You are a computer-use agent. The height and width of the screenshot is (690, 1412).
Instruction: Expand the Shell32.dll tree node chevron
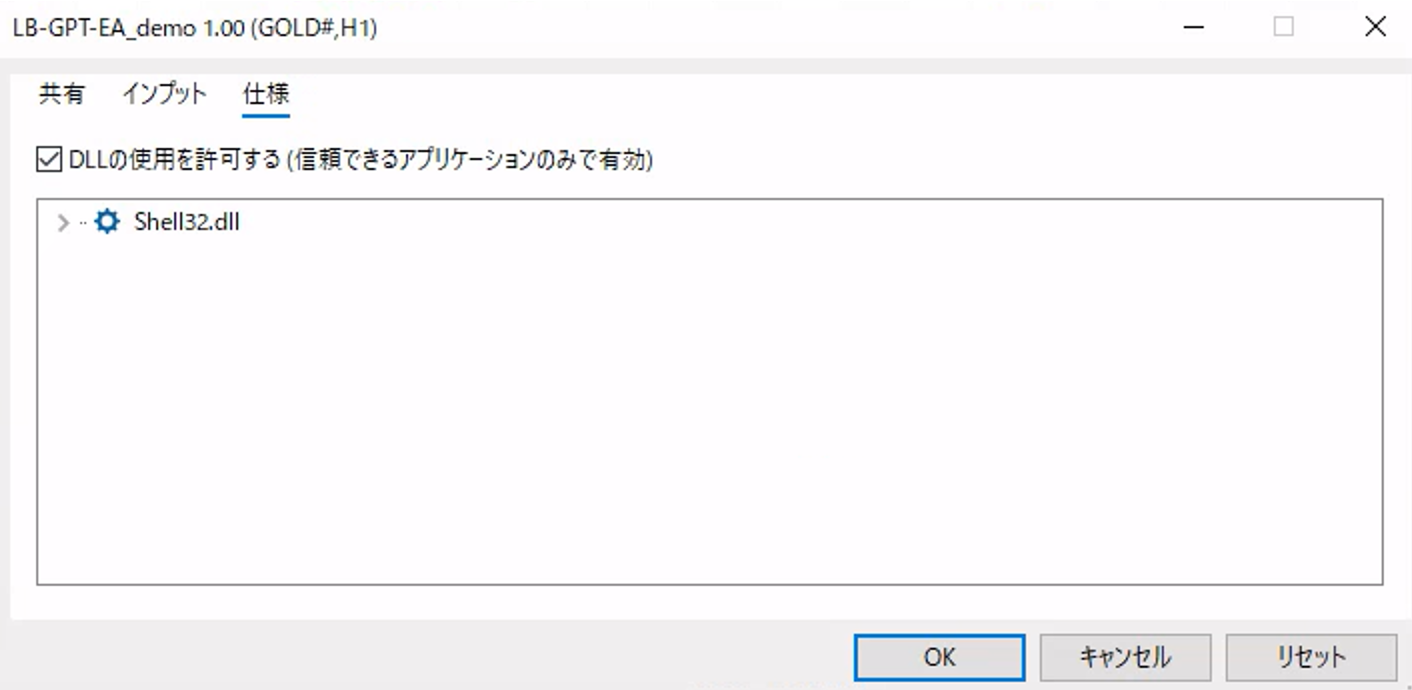(64, 223)
